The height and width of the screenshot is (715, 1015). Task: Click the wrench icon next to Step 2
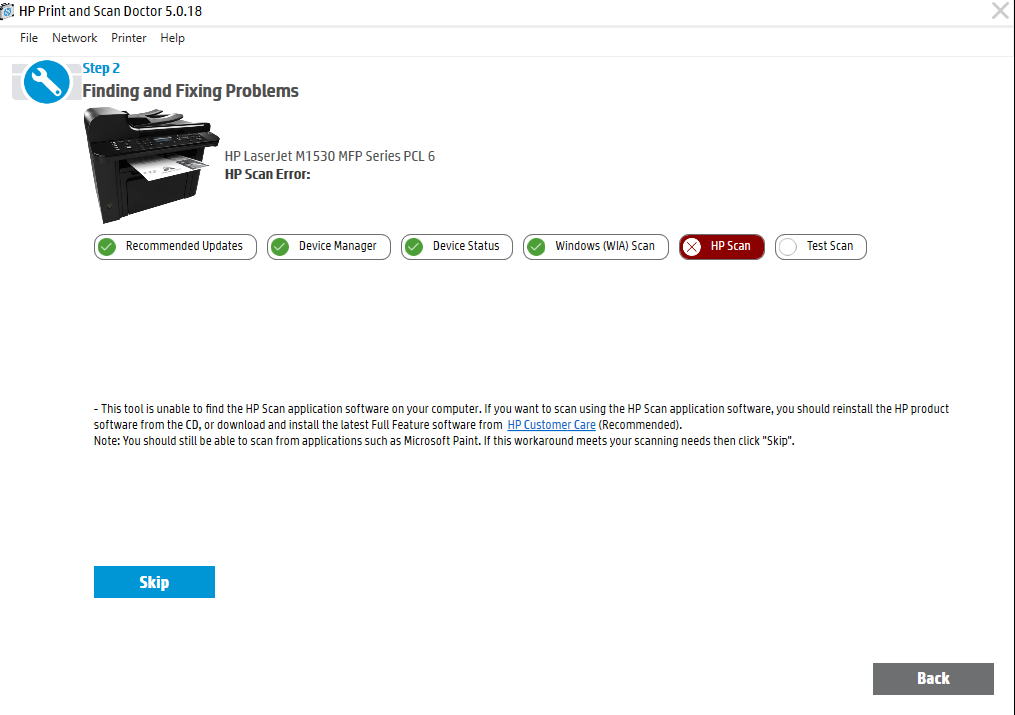pyautogui.click(x=46, y=81)
